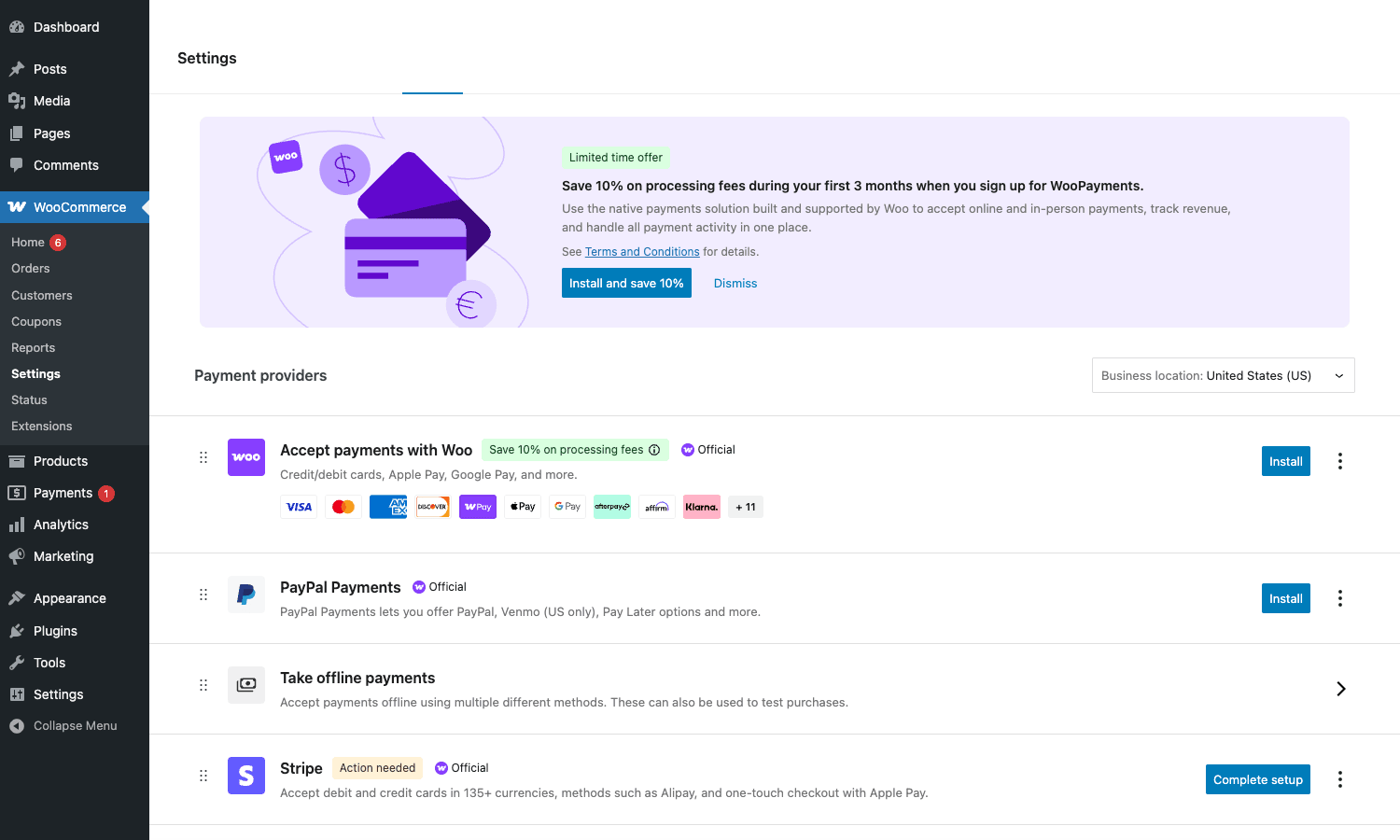The width and height of the screenshot is (1400, 840).
Task: Click the WooCommerce logo icon in sidebar
Action: (17, 207)
